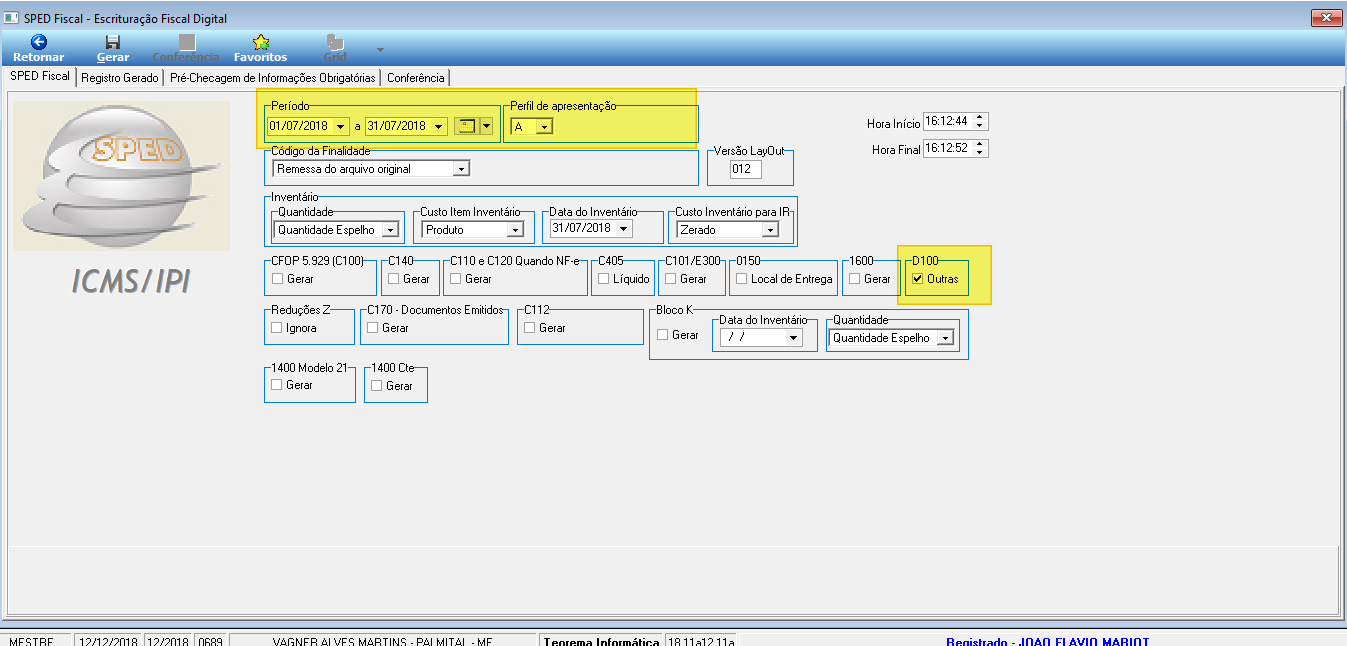Open Custo Item Inventário Produto dropdown
Screen dimensions: 1347x646
[515, 230]
